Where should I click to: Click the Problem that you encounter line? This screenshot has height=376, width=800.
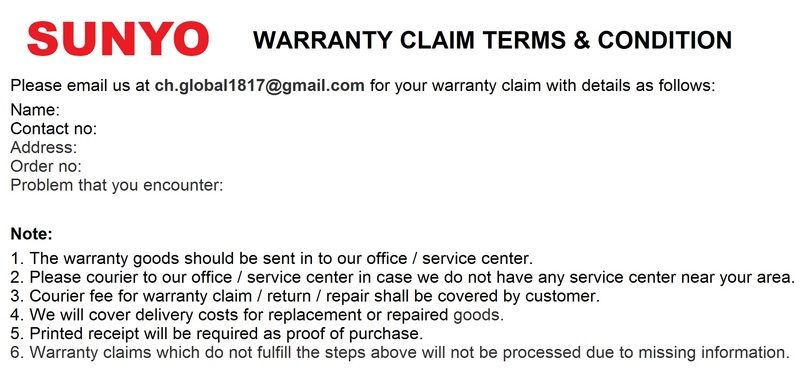pyautogui.click(x=117, y=185)
